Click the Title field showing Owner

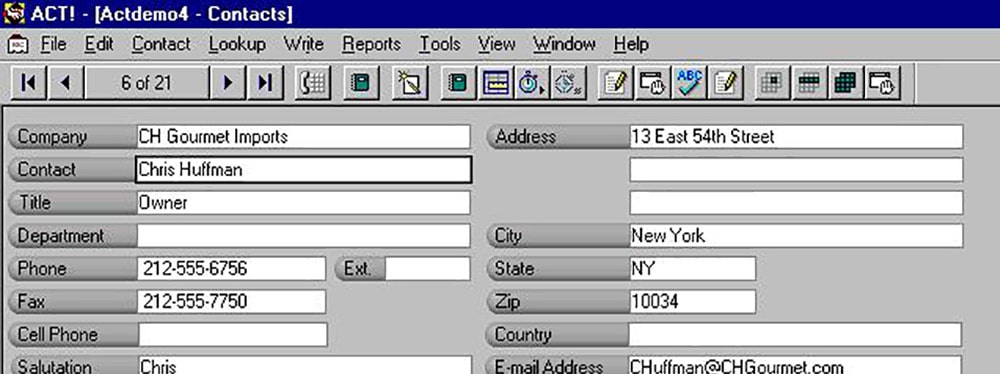[x=304, y=203]
